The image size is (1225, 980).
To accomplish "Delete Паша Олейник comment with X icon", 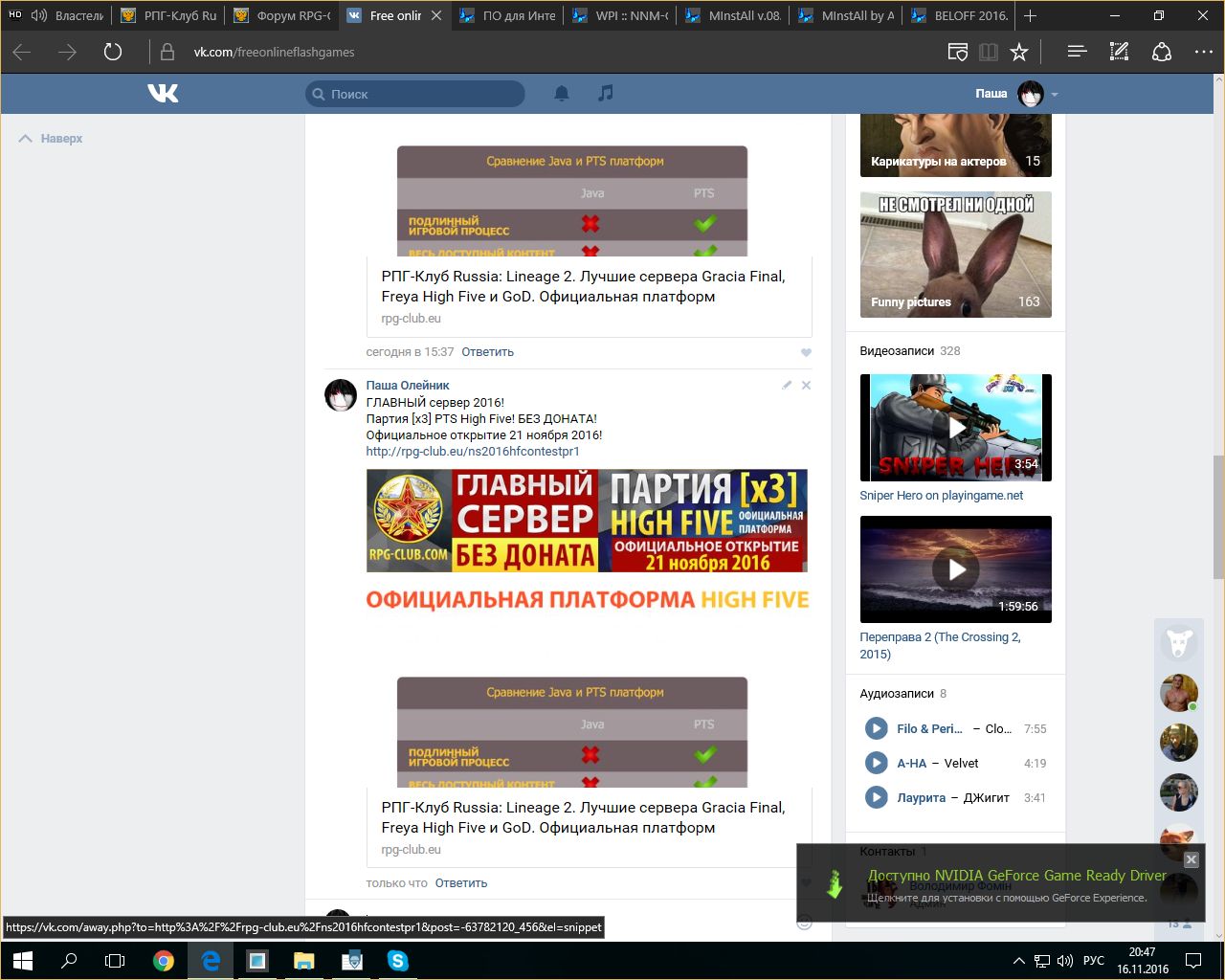I will coord(806,385).
